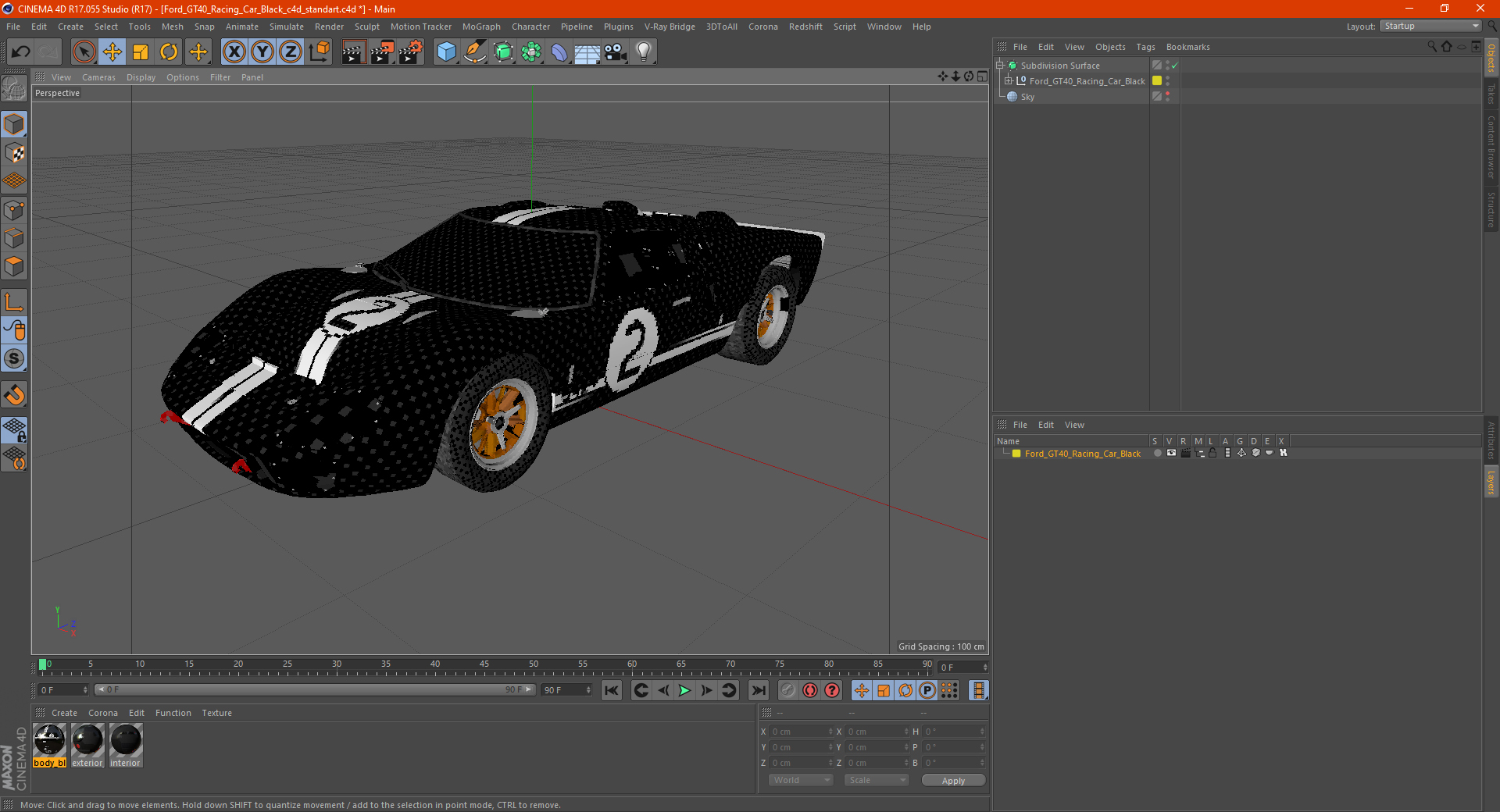Open viewport Cameras menu
Viewport: 1500px width, 812px height.
(x=98, y=77)
